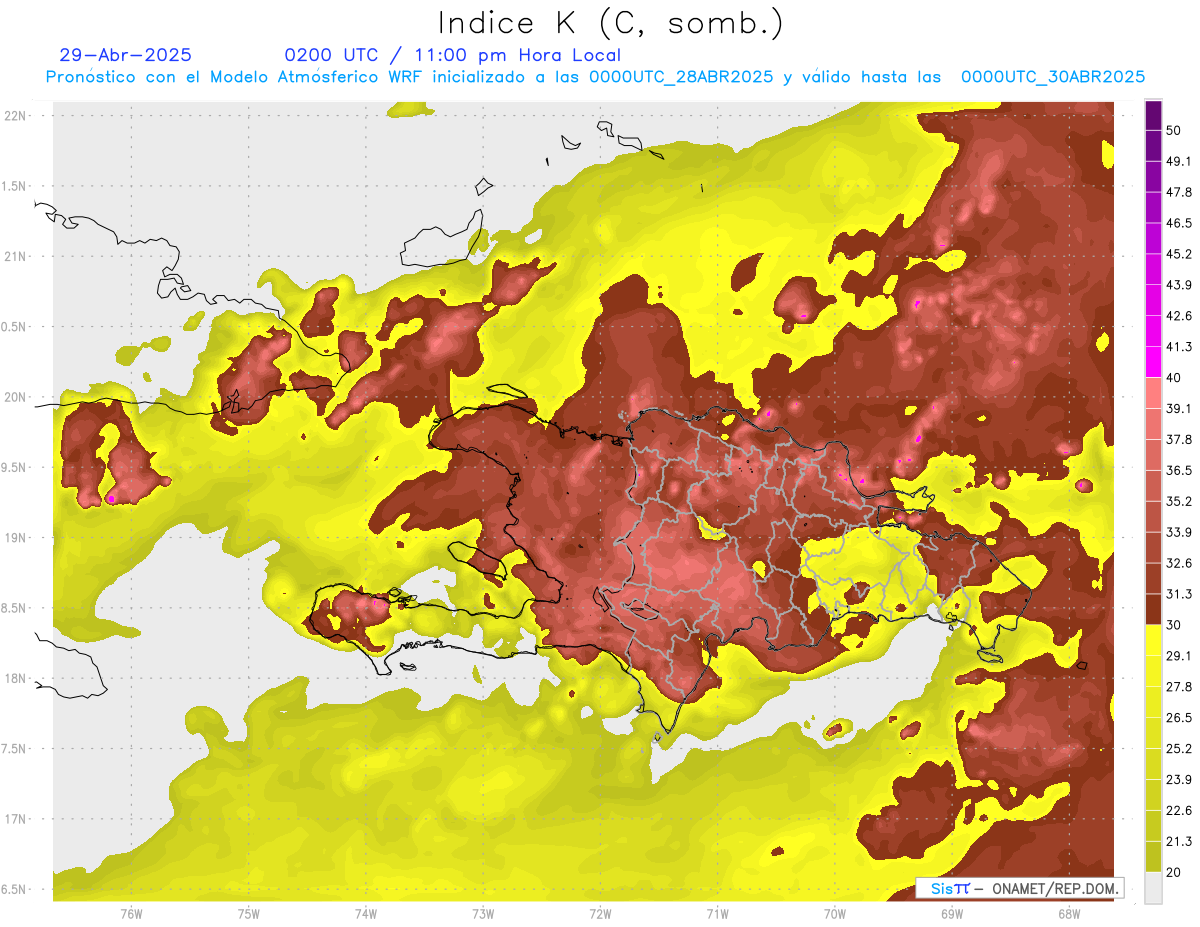1200x927 pixels.
Task: Click the colorbar label "22.6"
Action: 1179,811
